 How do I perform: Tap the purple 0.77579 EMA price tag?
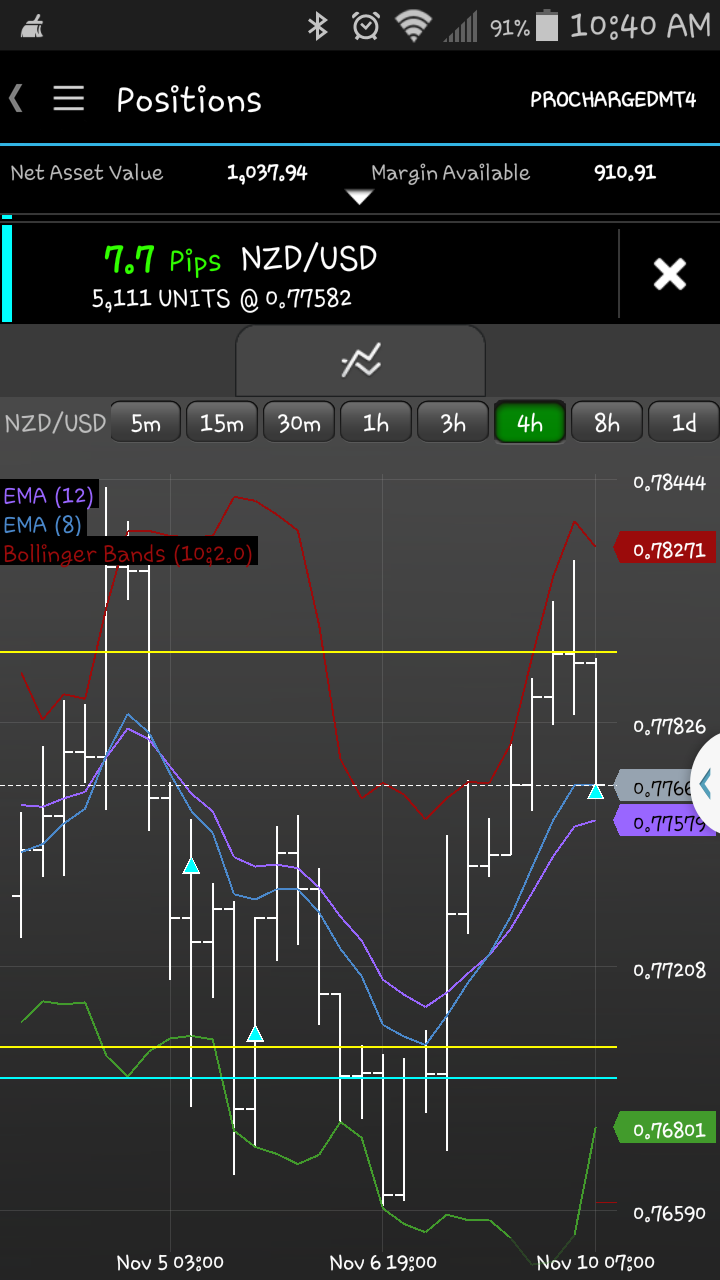pyautogui.click(x=664, y=823)
